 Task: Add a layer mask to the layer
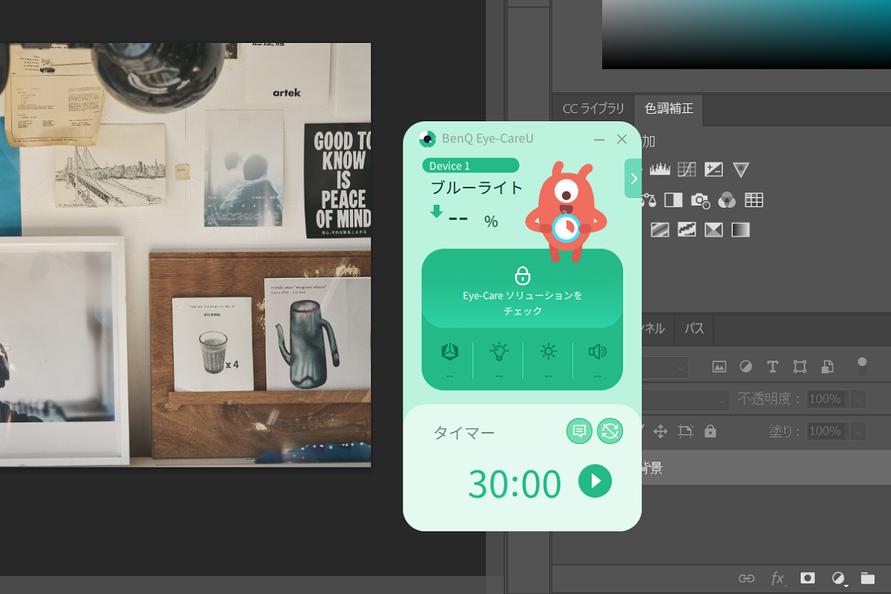point(807,578)
